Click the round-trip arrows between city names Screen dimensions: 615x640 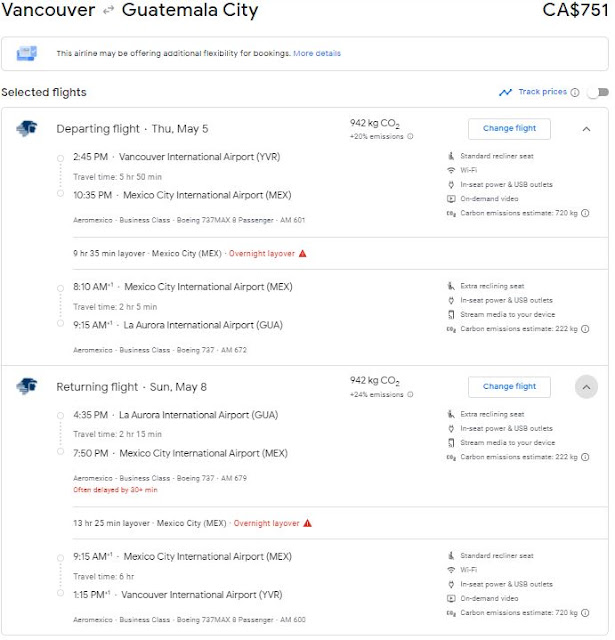[108, 11]
